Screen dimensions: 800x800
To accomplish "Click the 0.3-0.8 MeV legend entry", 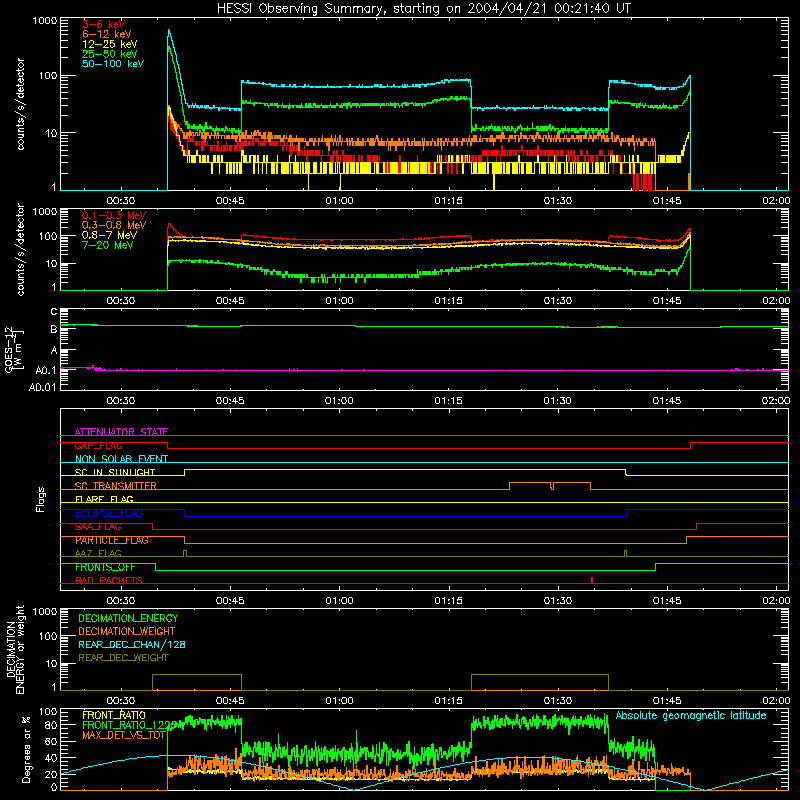I will pyautogui.click(x=114, y=225).
